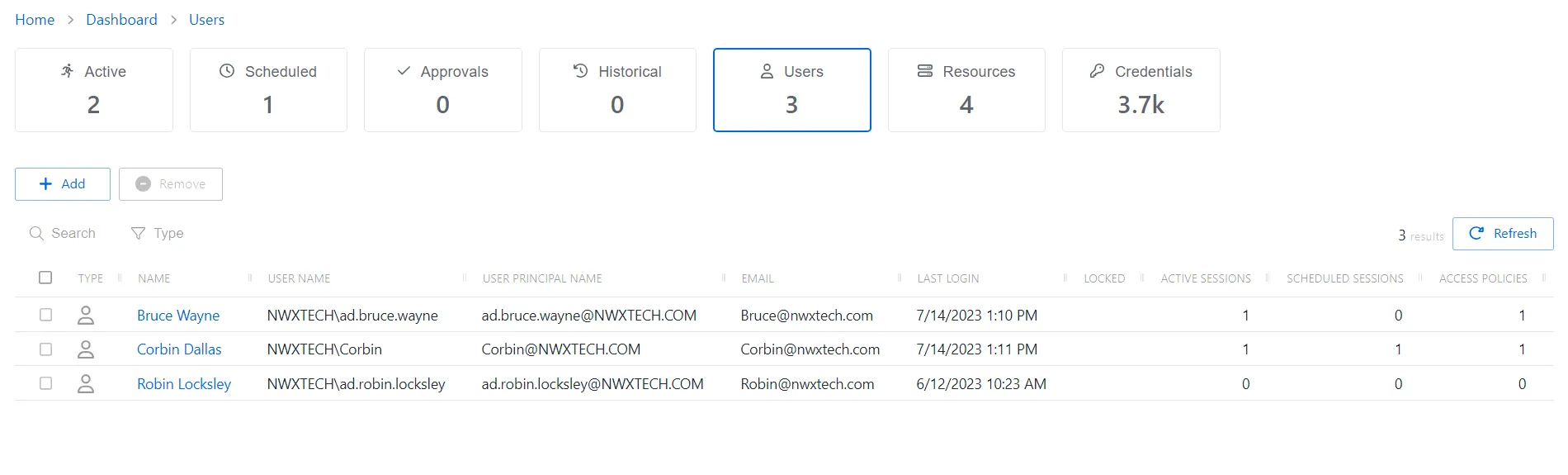Click into the Search field

(x=63, y=234)
